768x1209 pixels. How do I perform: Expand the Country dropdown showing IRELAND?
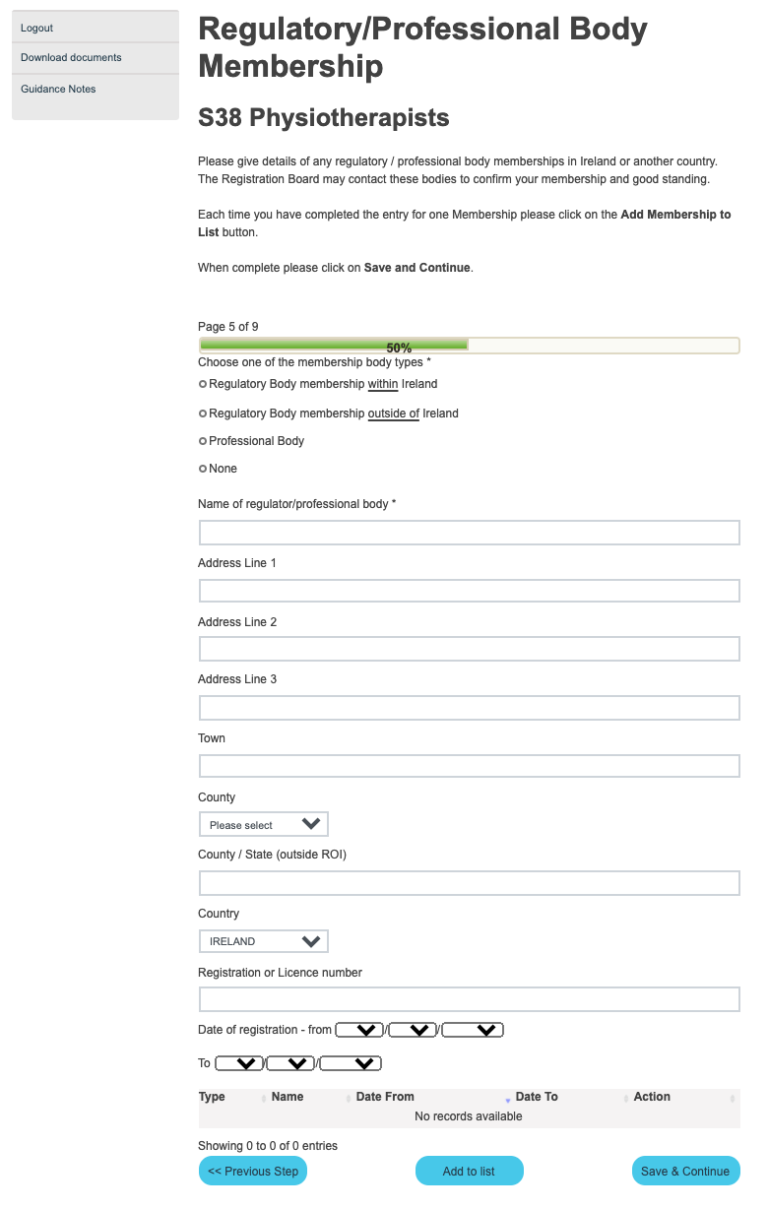pyautogui.click(x=264, y=941)
